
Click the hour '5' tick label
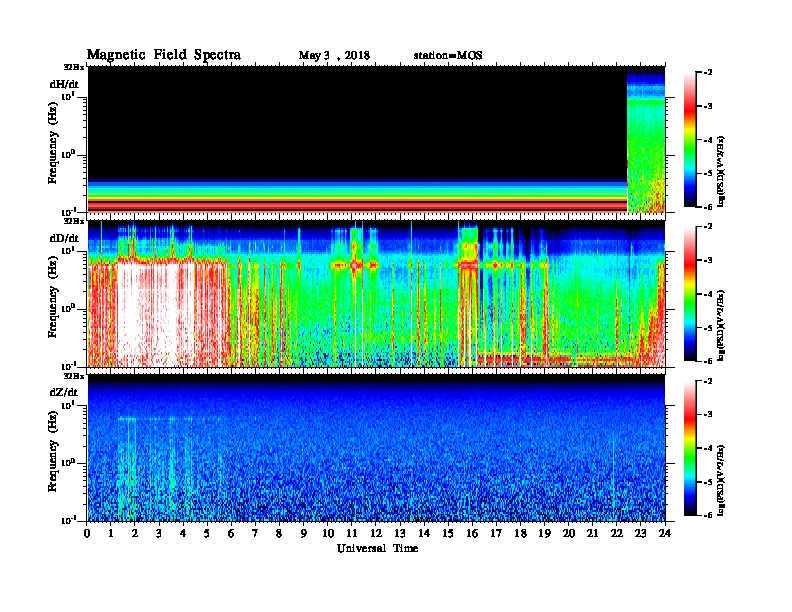click(207, 533)
